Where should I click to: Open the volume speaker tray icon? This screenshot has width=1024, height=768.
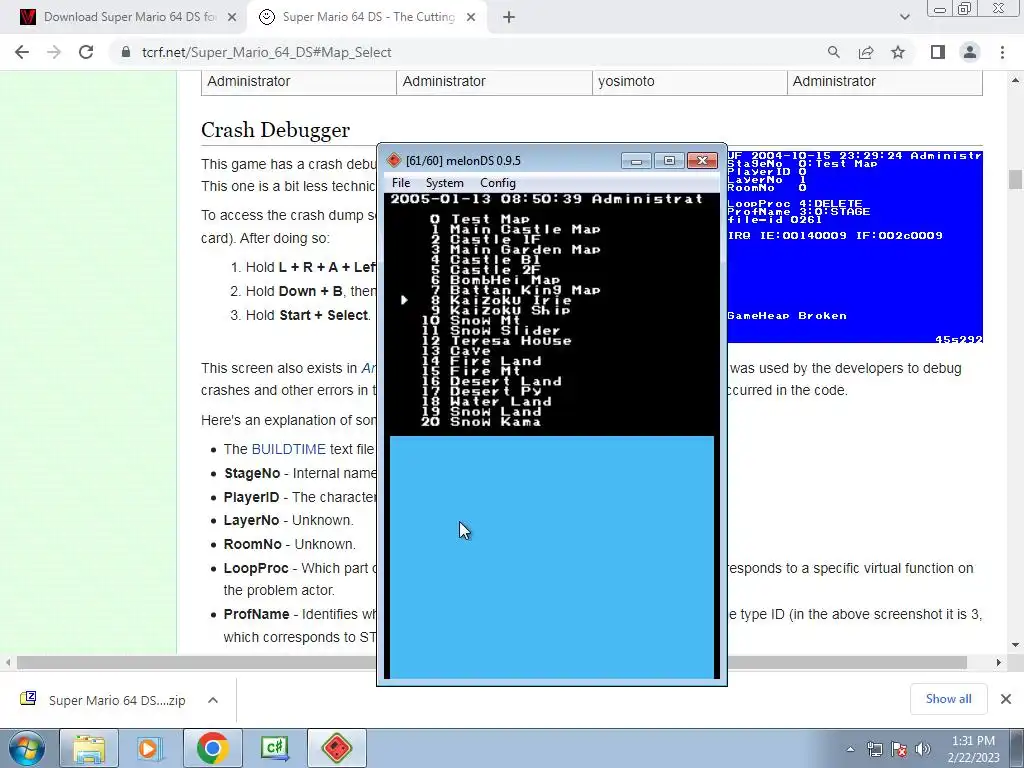(923, 749)
